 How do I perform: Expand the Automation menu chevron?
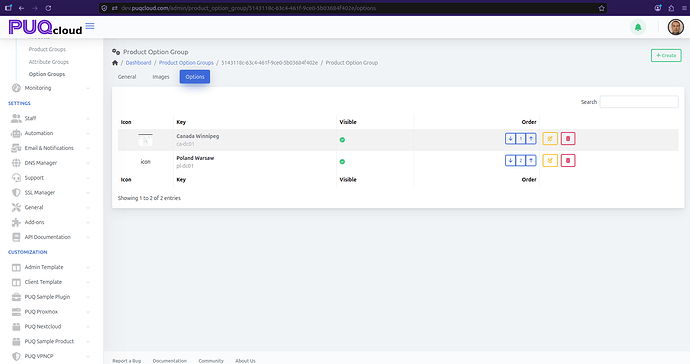click(x=88, y=133)
